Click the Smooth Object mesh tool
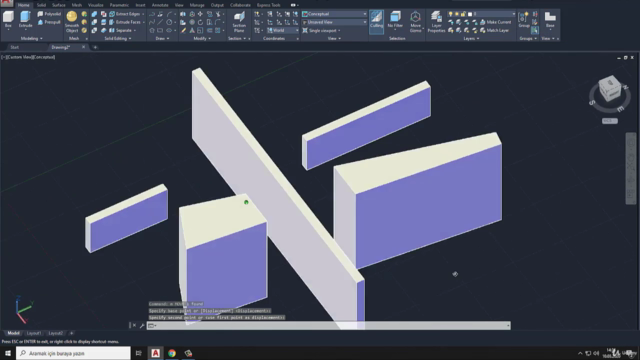This screenshot has height=360, width=640. tap(72, 22)
